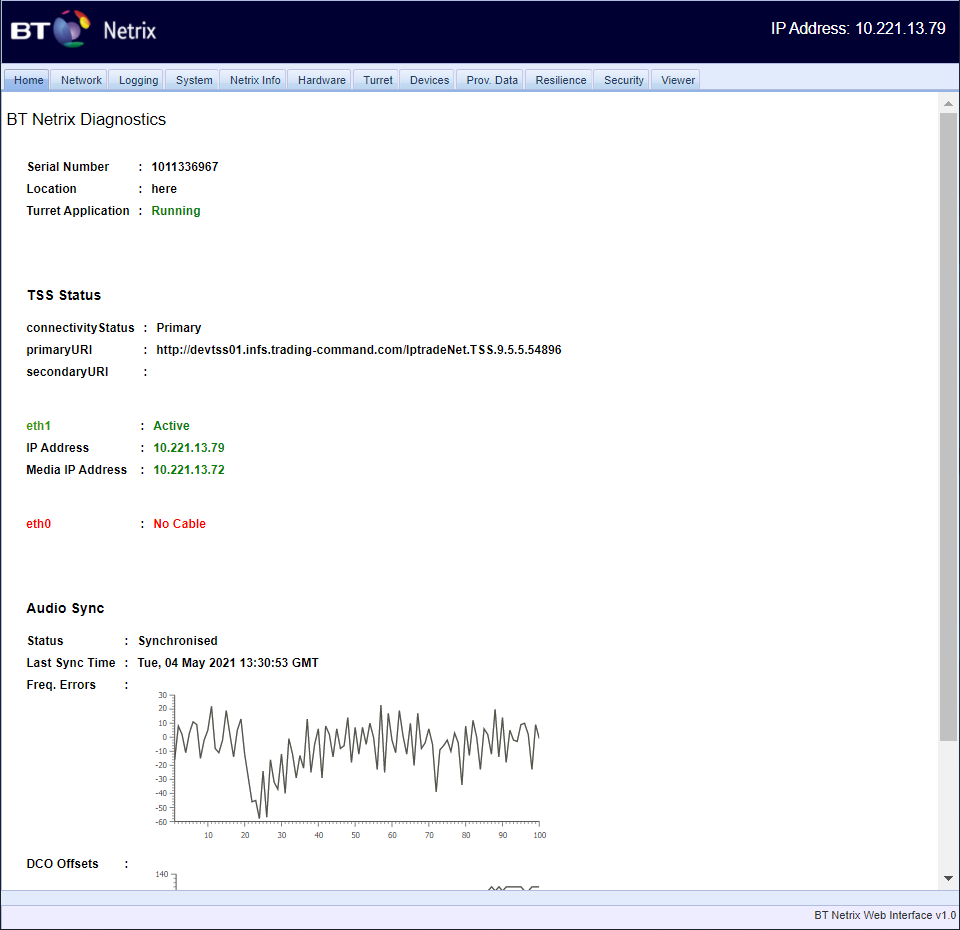960x930 pixels.
Task: Open the Hardware tab
Action: click(321, 80)
